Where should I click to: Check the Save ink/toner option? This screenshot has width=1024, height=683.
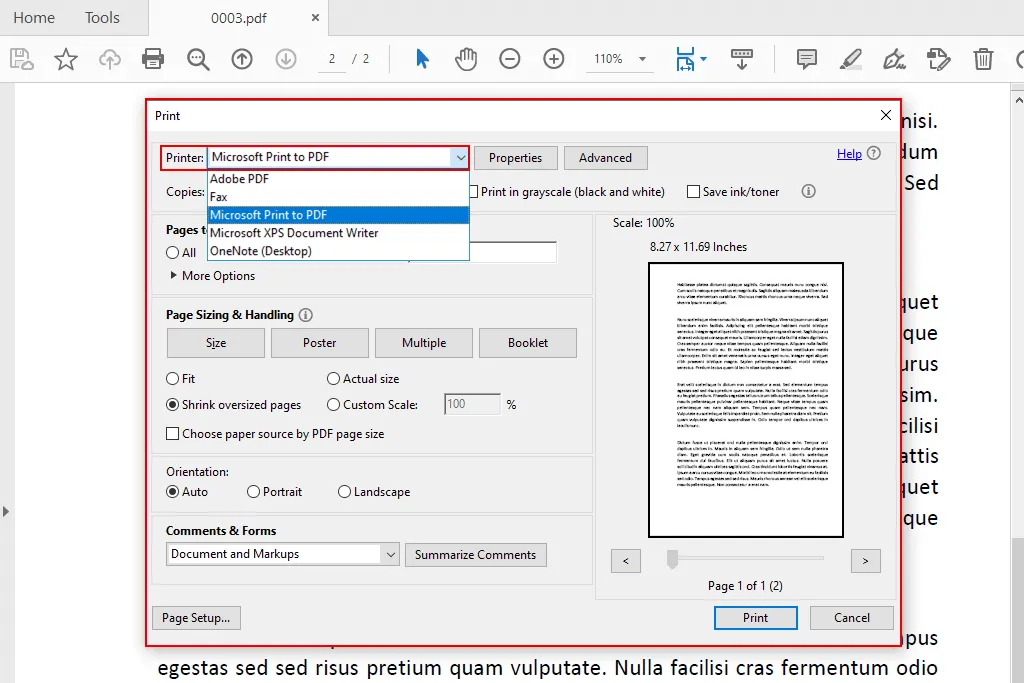(x=691, y=191)
